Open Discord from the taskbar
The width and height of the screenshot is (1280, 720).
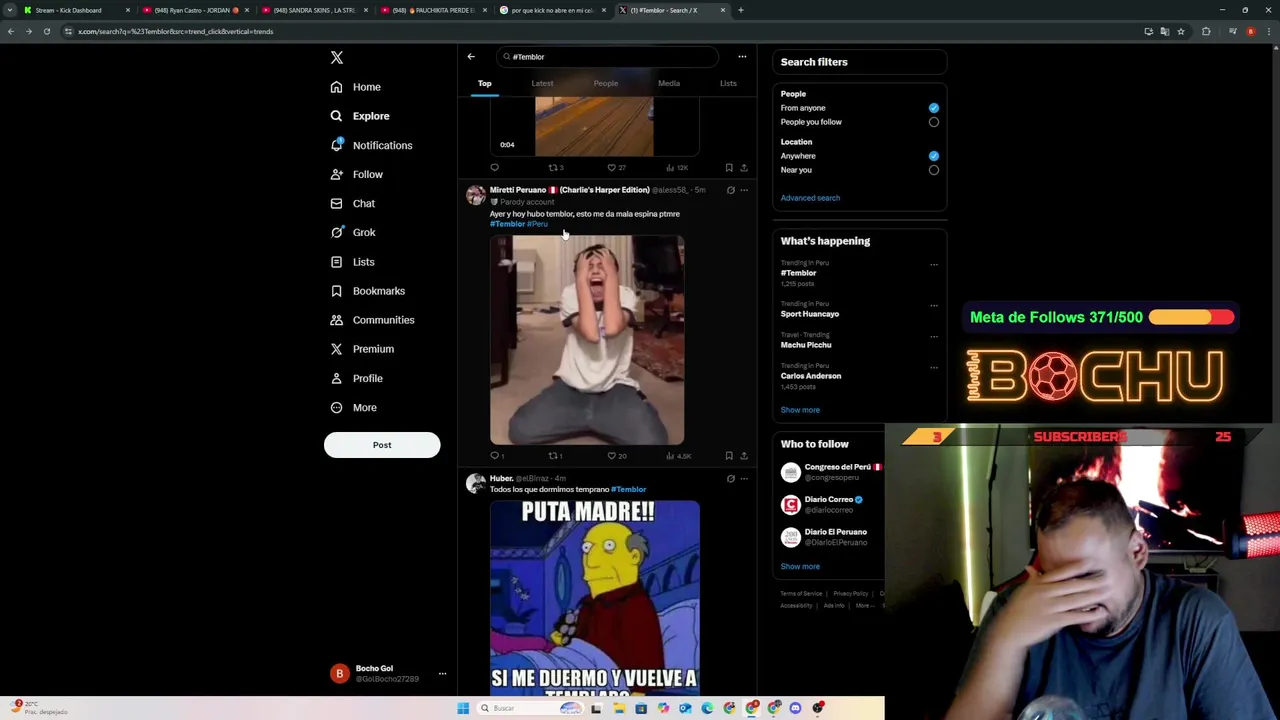(796, 708)
